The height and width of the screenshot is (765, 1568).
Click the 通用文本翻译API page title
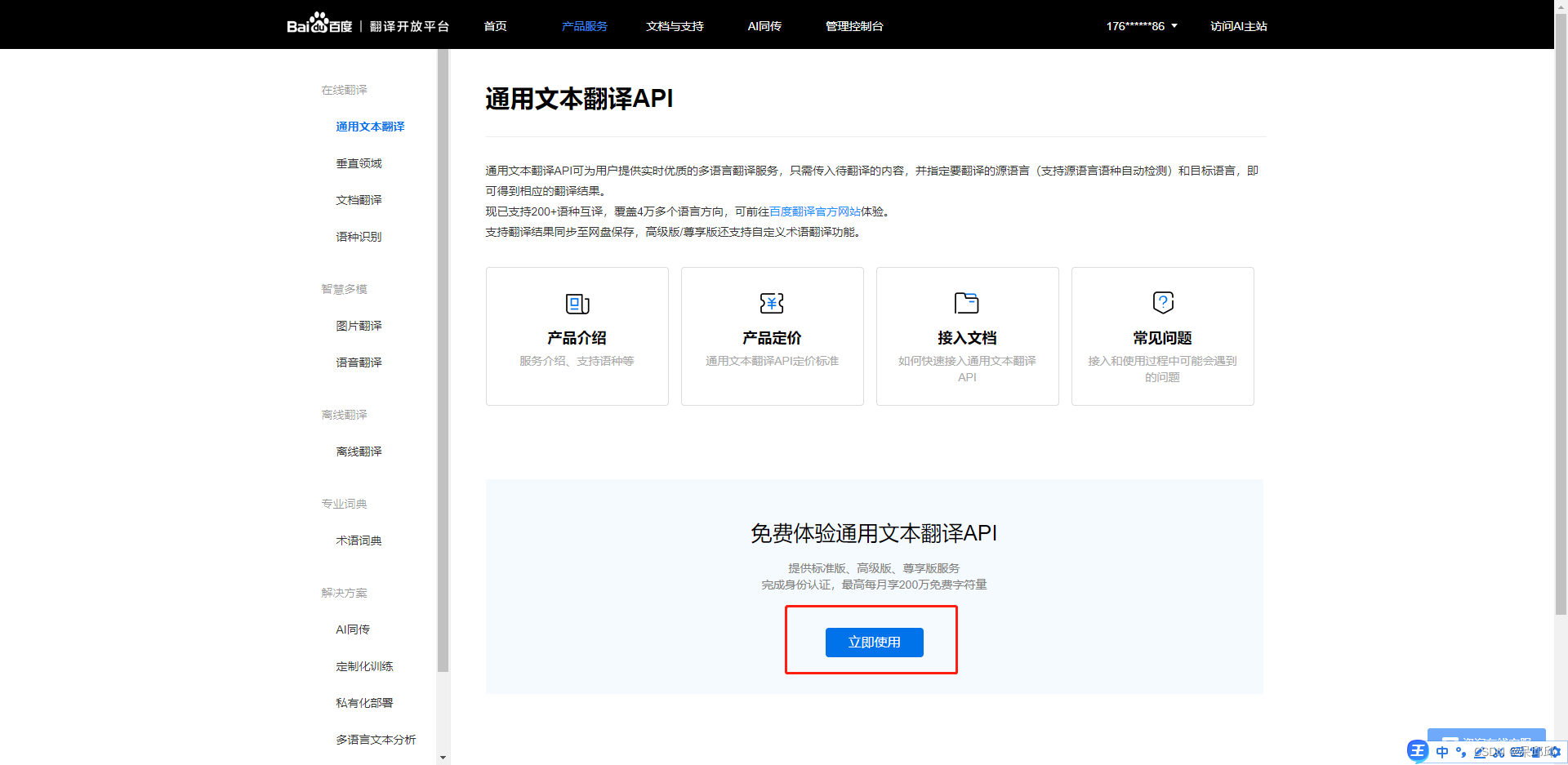579,99
